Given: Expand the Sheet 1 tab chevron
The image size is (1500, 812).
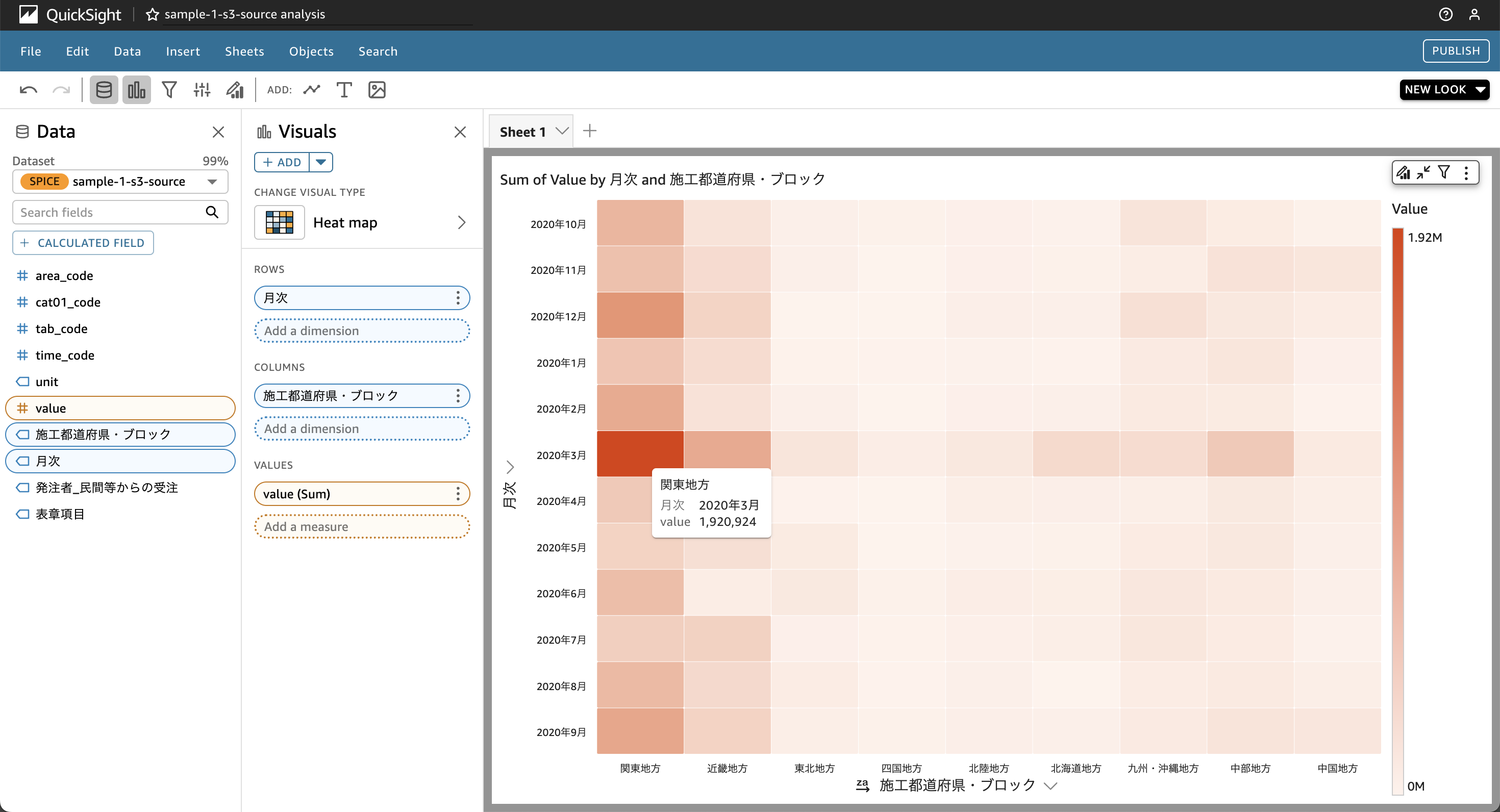Looking at the screenshot, I should (561, 131).
